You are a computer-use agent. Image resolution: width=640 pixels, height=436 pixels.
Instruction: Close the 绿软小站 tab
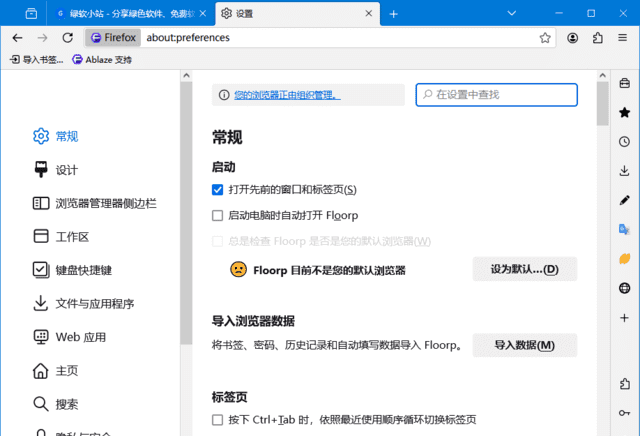pos(203,13)
